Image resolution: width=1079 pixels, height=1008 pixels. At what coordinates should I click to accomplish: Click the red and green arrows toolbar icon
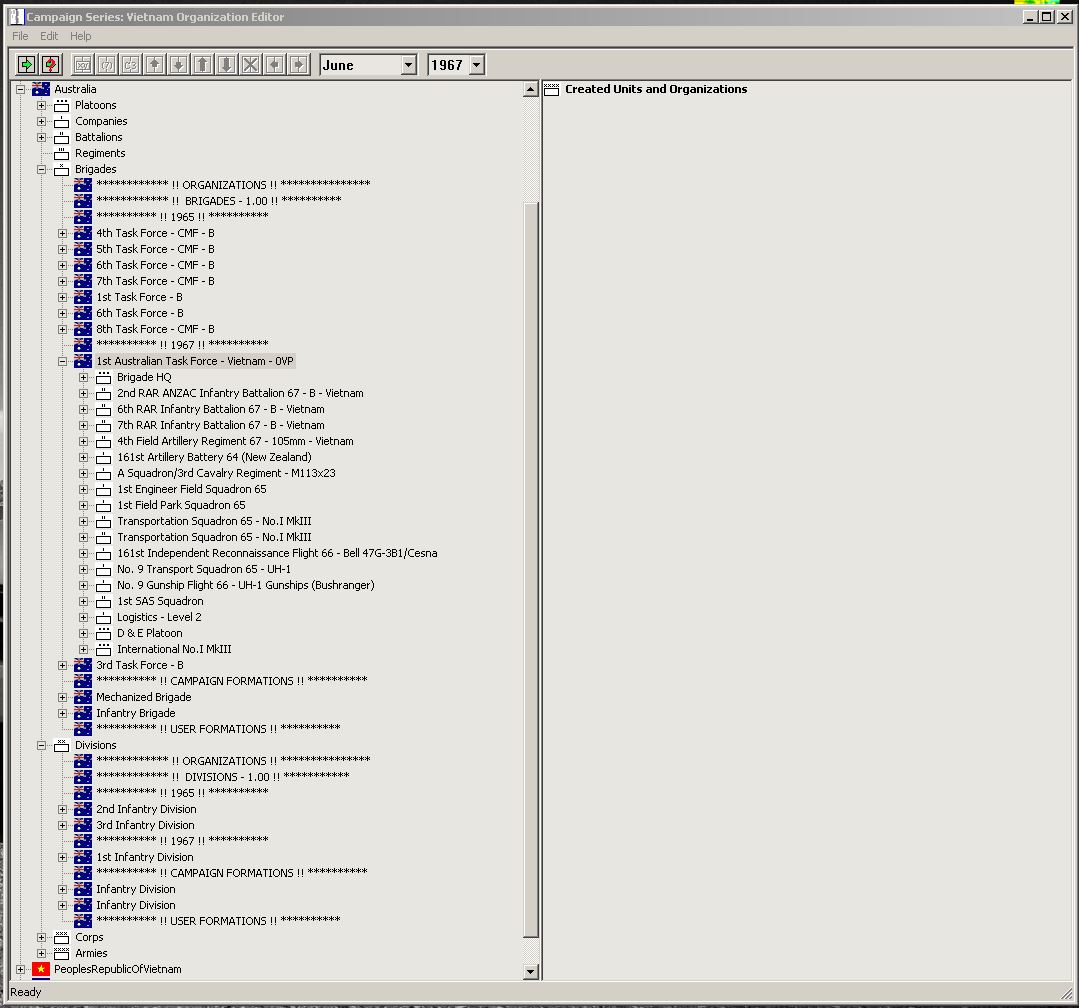(50, 65)
